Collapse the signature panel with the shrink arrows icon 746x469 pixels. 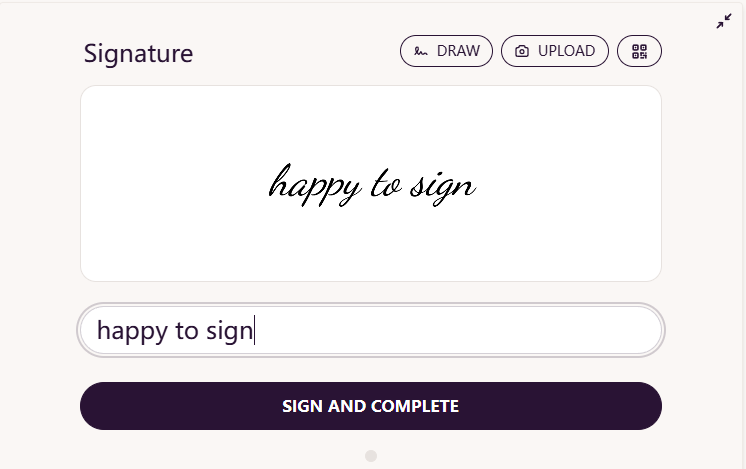coord(724,21)
